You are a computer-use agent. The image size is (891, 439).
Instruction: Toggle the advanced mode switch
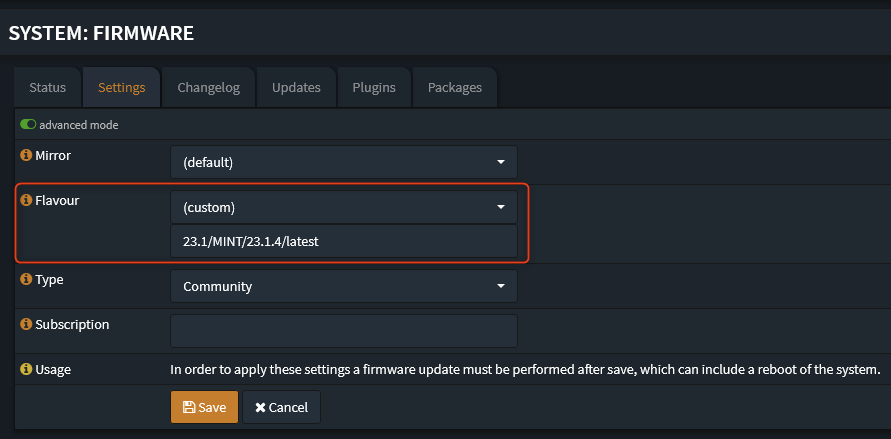[28, 125]
